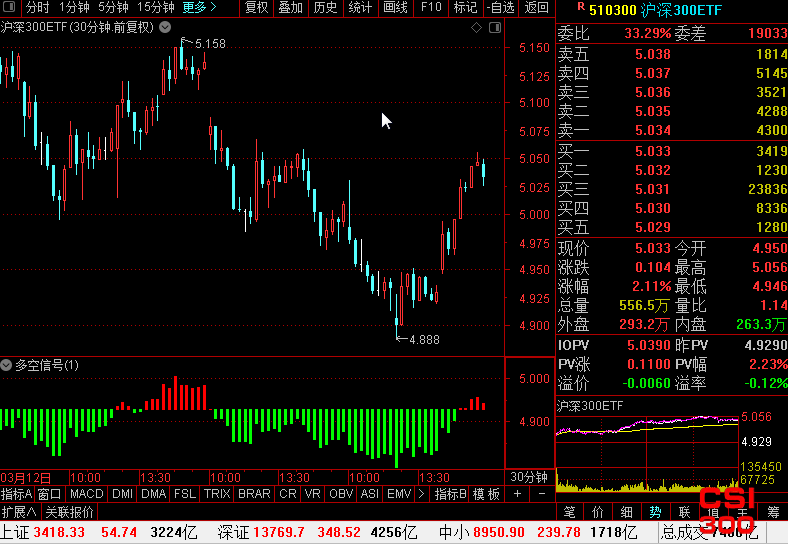Switch to the ASI indicator
Screen dimensions: 788x544
pyautogui.click(x=370, y=494)
